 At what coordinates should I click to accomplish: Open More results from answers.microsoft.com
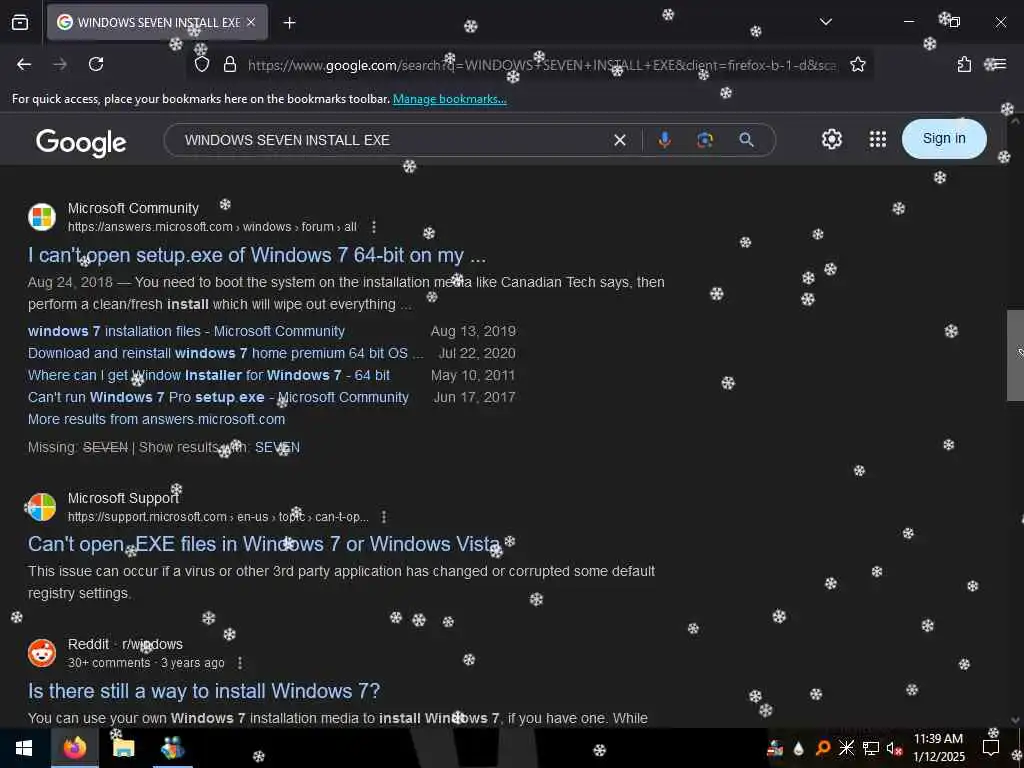tap(156, 419)
